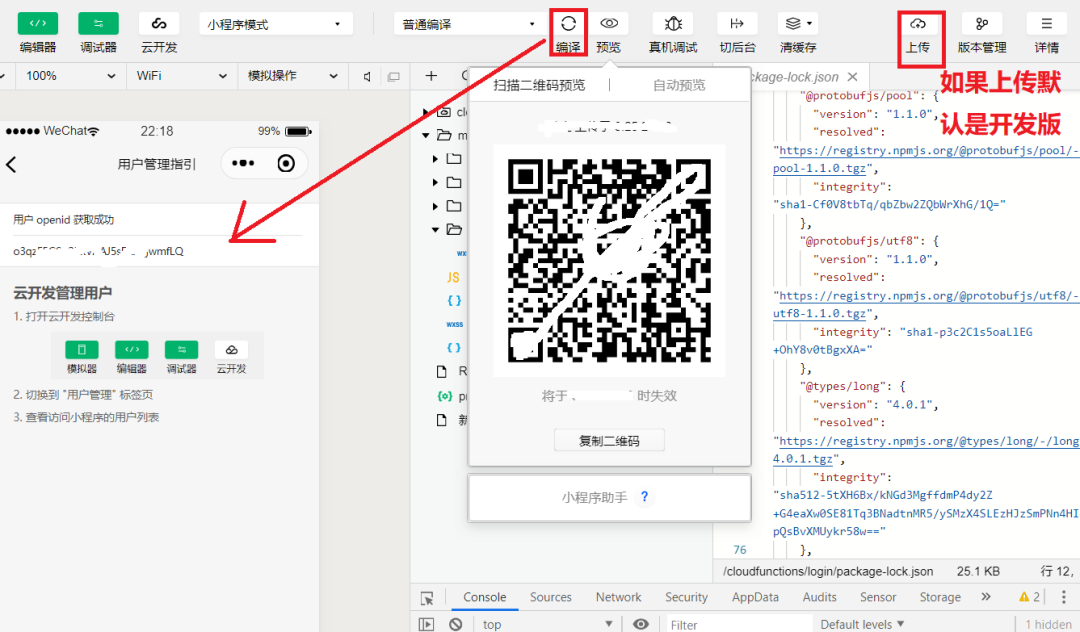Image resolution: width=1080 pixels, height=632 pixels.
Task: Open the @protobufjs/utf8 registry URL link
Action: point(926,304)
